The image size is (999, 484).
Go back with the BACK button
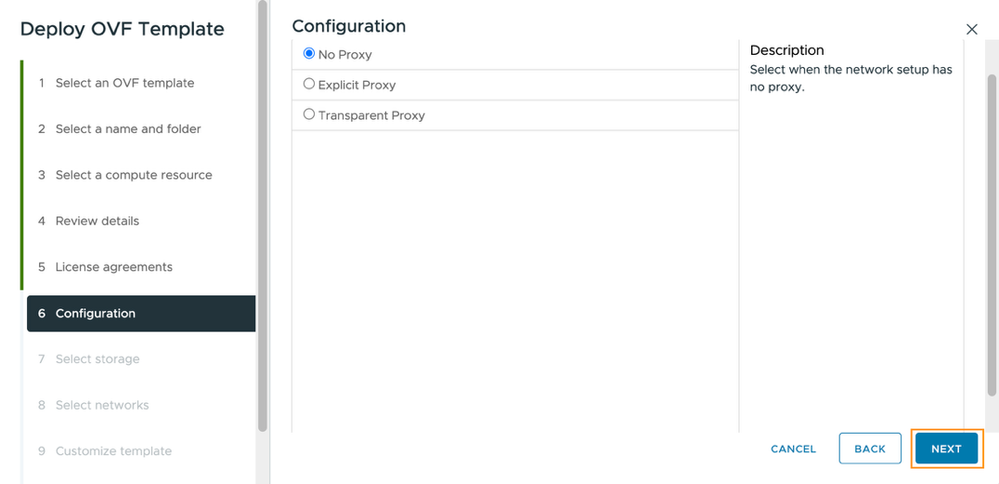(x=869, y=449)
